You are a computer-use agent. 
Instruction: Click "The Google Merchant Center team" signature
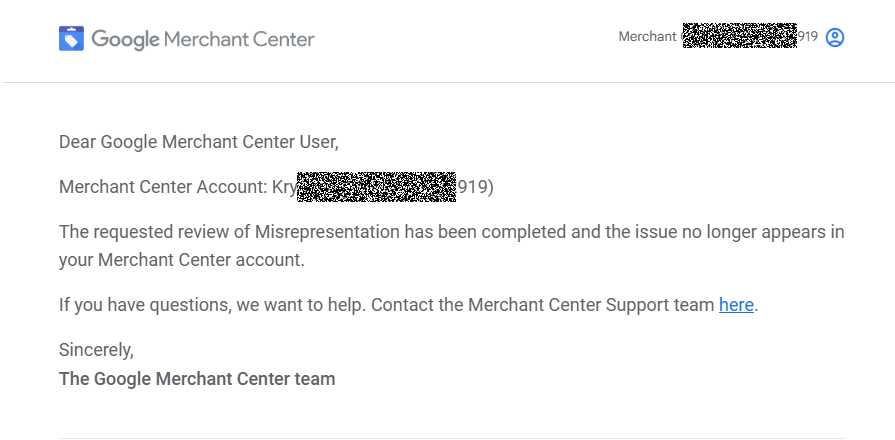(x=197, y=379)
